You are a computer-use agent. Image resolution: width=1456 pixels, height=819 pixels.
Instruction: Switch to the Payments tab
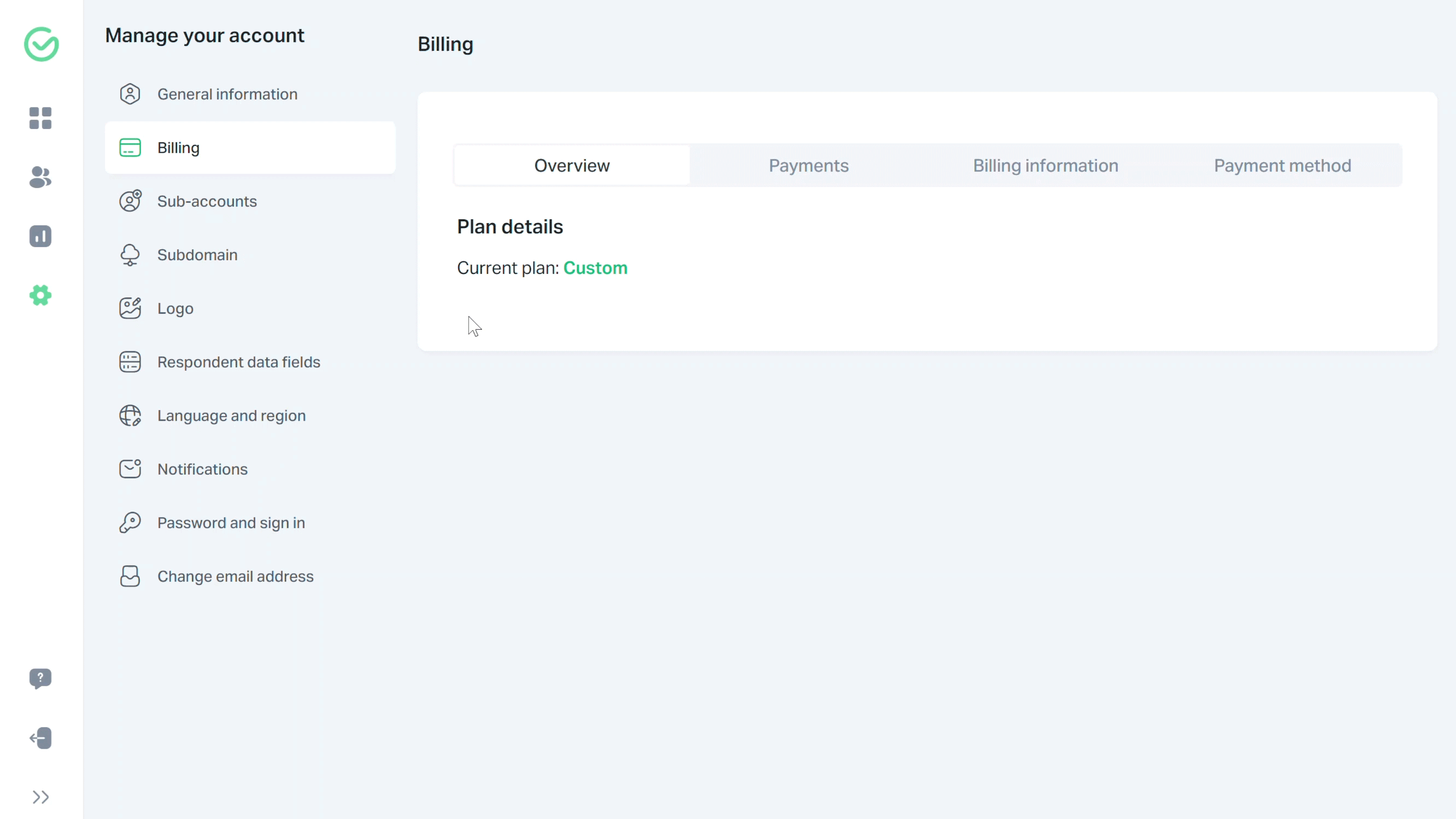[808, 166]
